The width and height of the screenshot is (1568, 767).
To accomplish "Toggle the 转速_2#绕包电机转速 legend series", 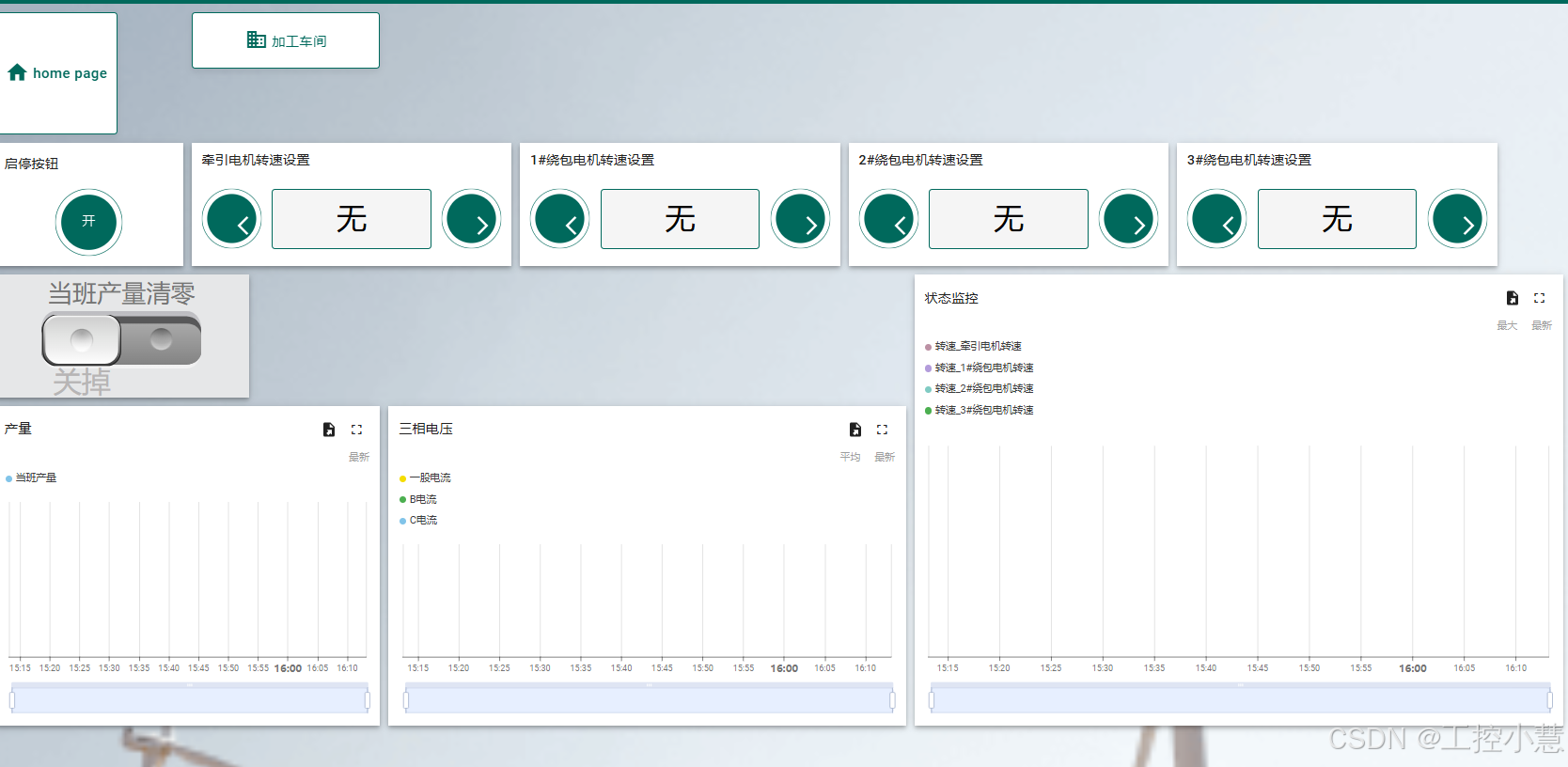I will [x=980, y=388].
